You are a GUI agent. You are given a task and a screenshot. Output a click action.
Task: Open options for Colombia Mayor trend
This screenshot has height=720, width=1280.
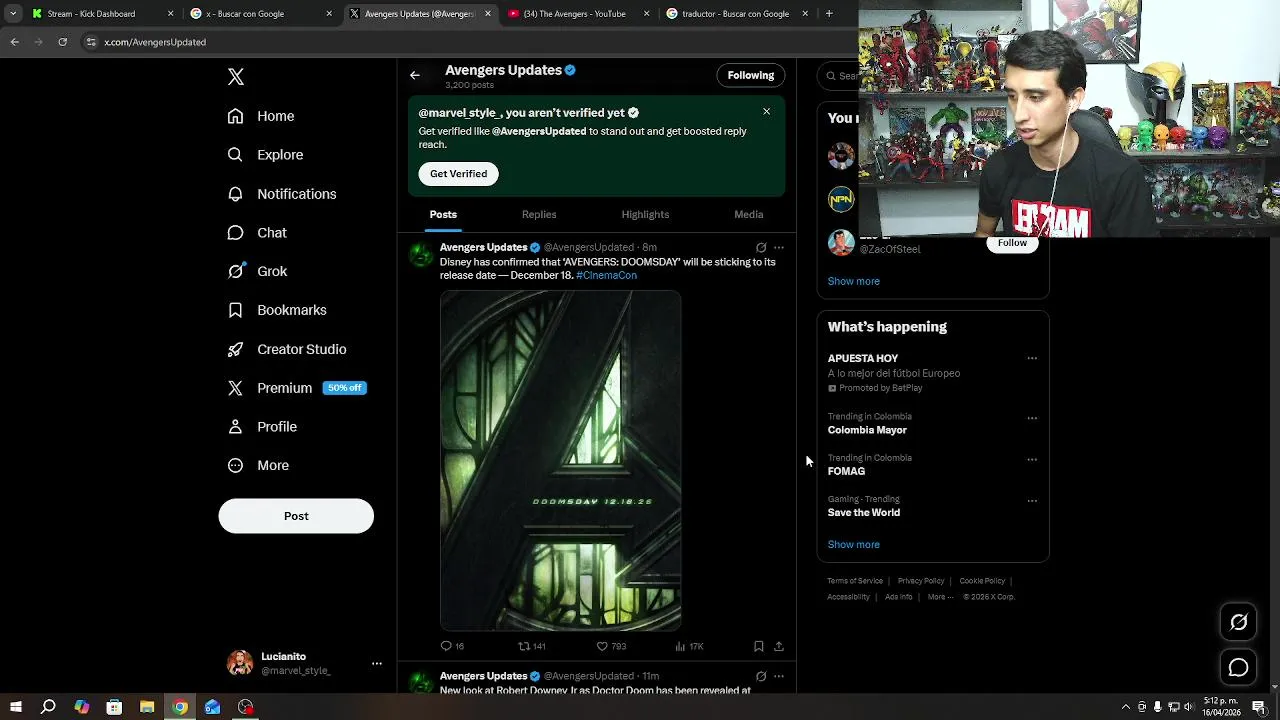(1032, 418)
